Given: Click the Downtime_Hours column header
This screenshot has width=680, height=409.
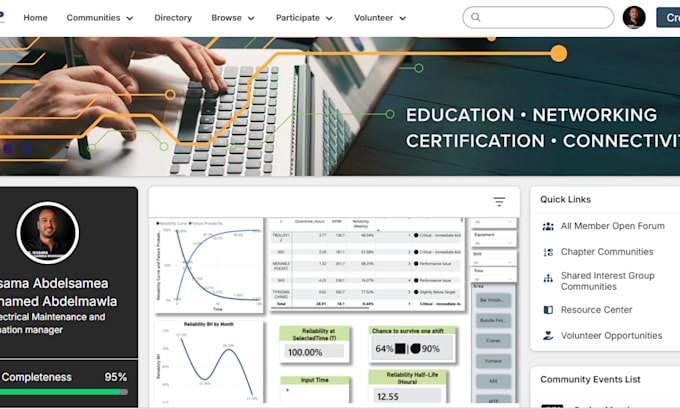Looking at the screenshot, I should [x=310, y=221].
